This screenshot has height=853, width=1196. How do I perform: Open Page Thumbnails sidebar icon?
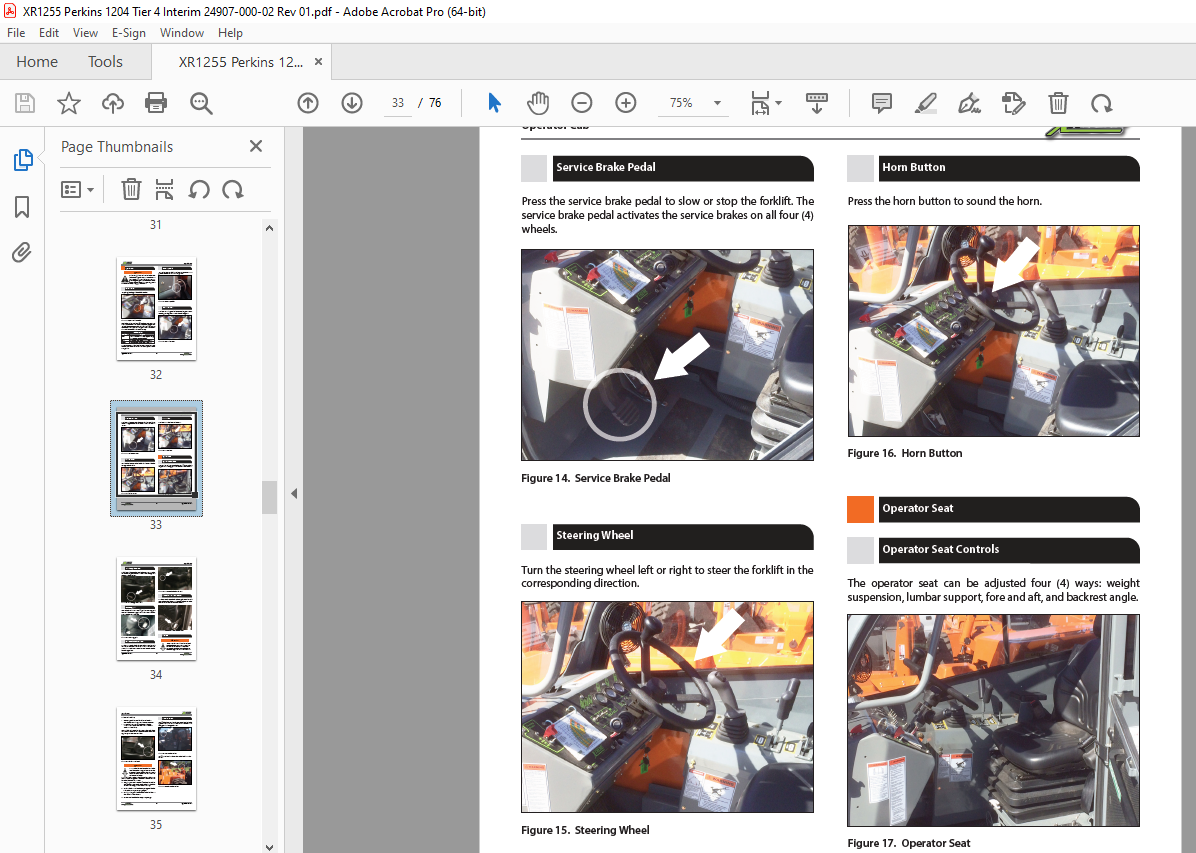click(23, 160)
